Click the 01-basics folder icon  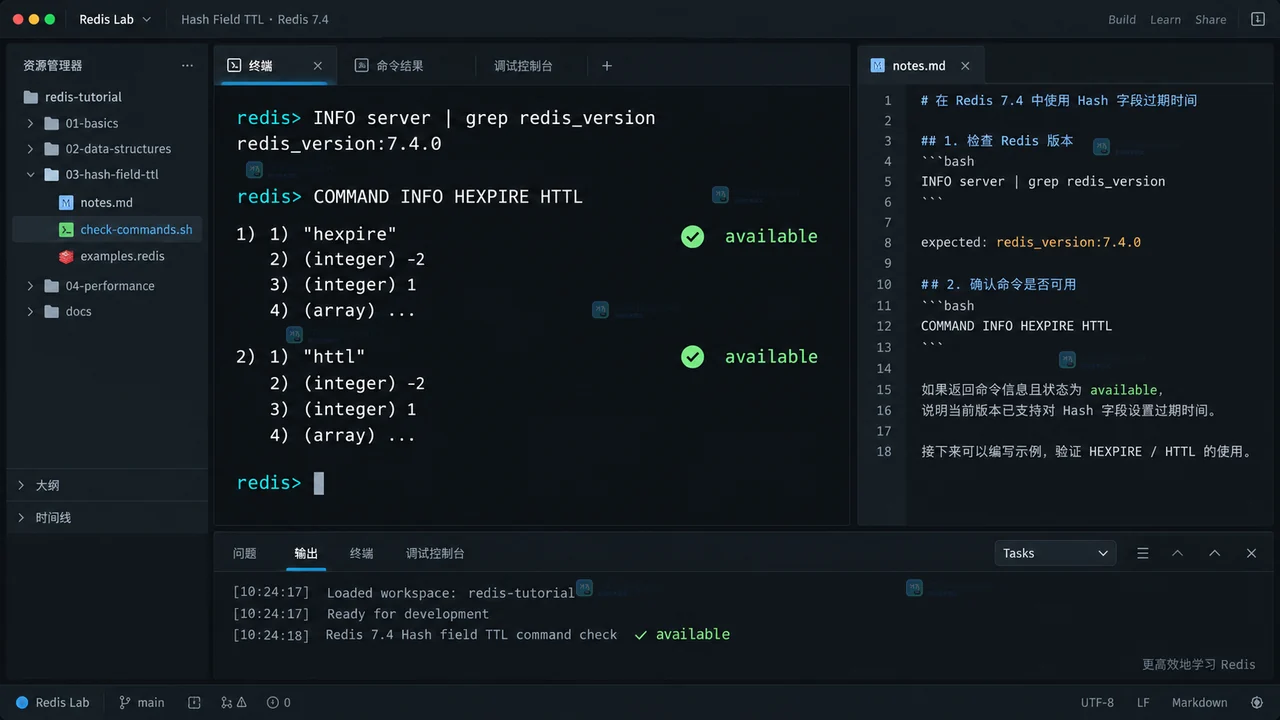click(52, 123)
